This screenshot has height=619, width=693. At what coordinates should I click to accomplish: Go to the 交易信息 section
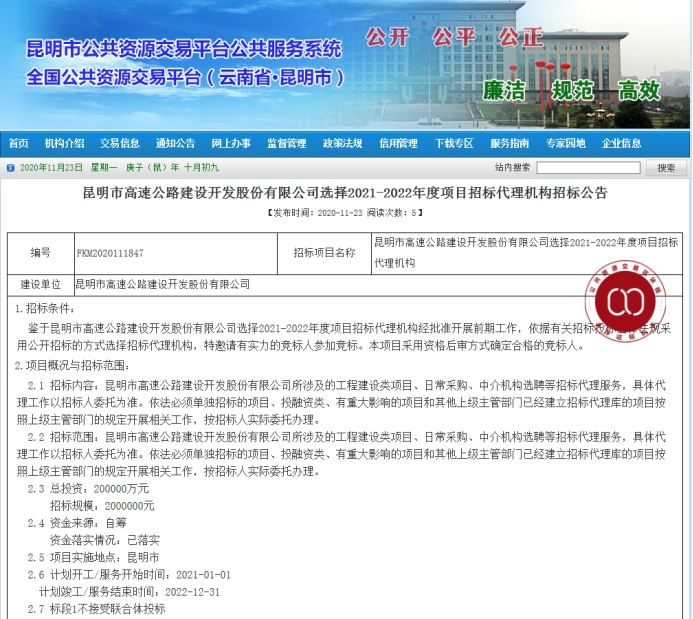[120, 143]
